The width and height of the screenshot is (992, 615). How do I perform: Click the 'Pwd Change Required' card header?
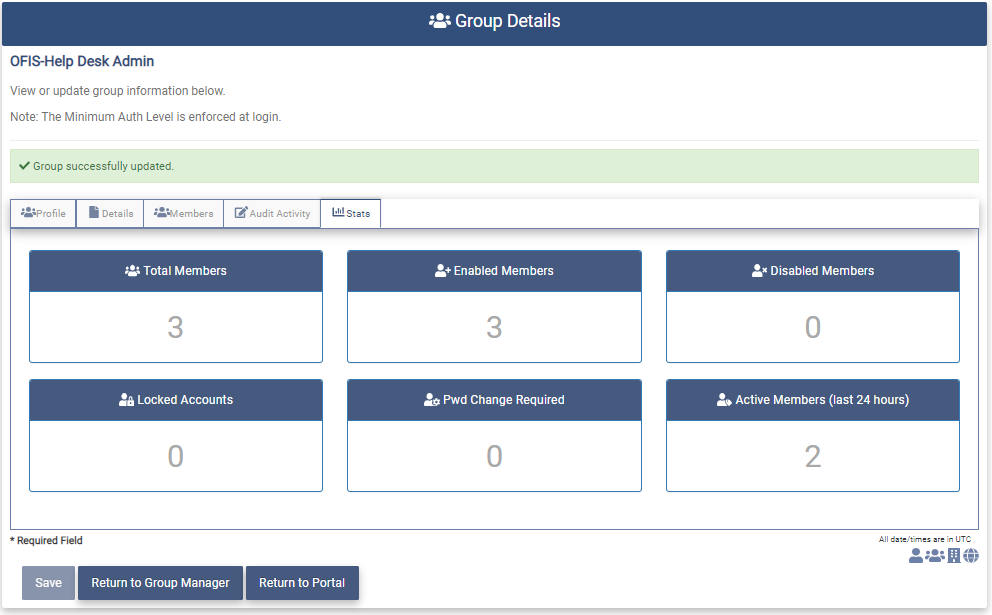coord(494,400)
